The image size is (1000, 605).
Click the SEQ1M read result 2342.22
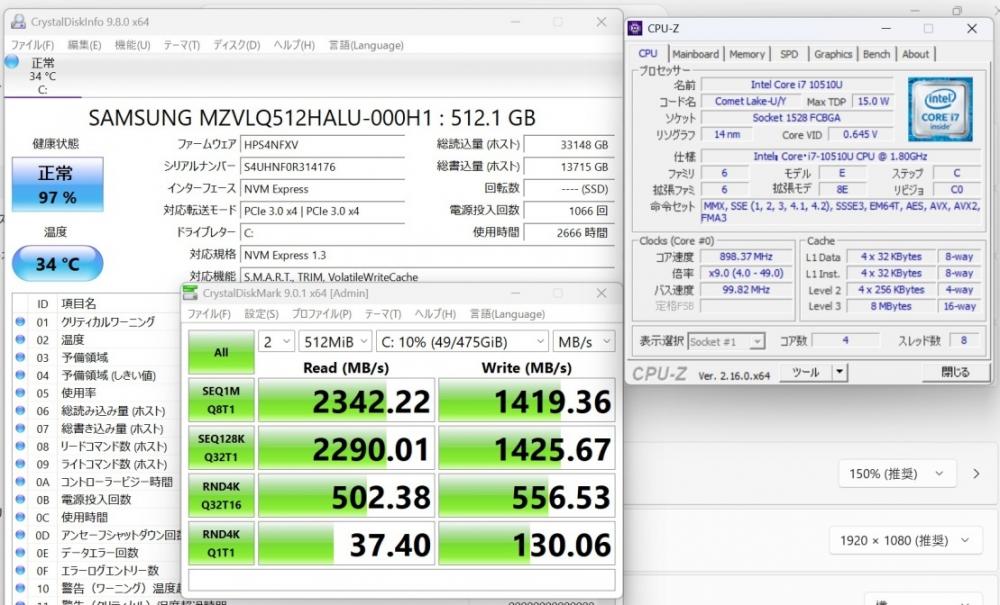pos(346,401)
